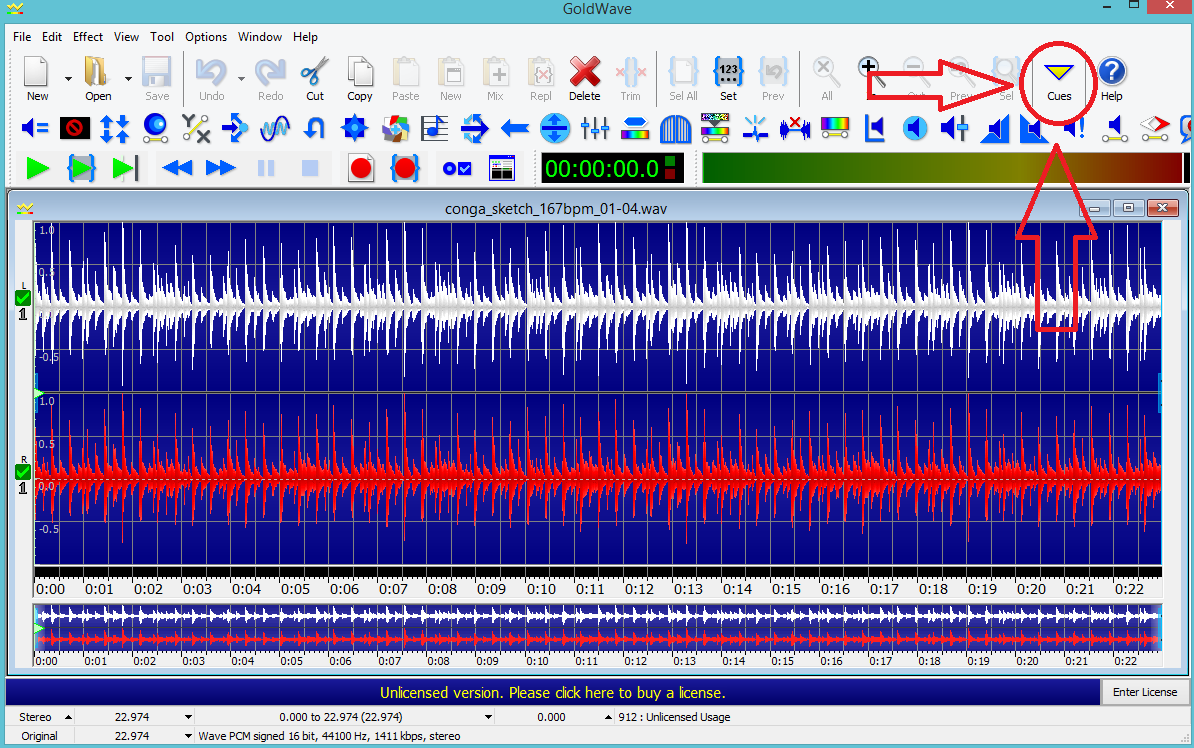Viewport: 1194px width, 748px height.
Task: Apply the Reverse left arrow effect
Action: click(515, 129)
